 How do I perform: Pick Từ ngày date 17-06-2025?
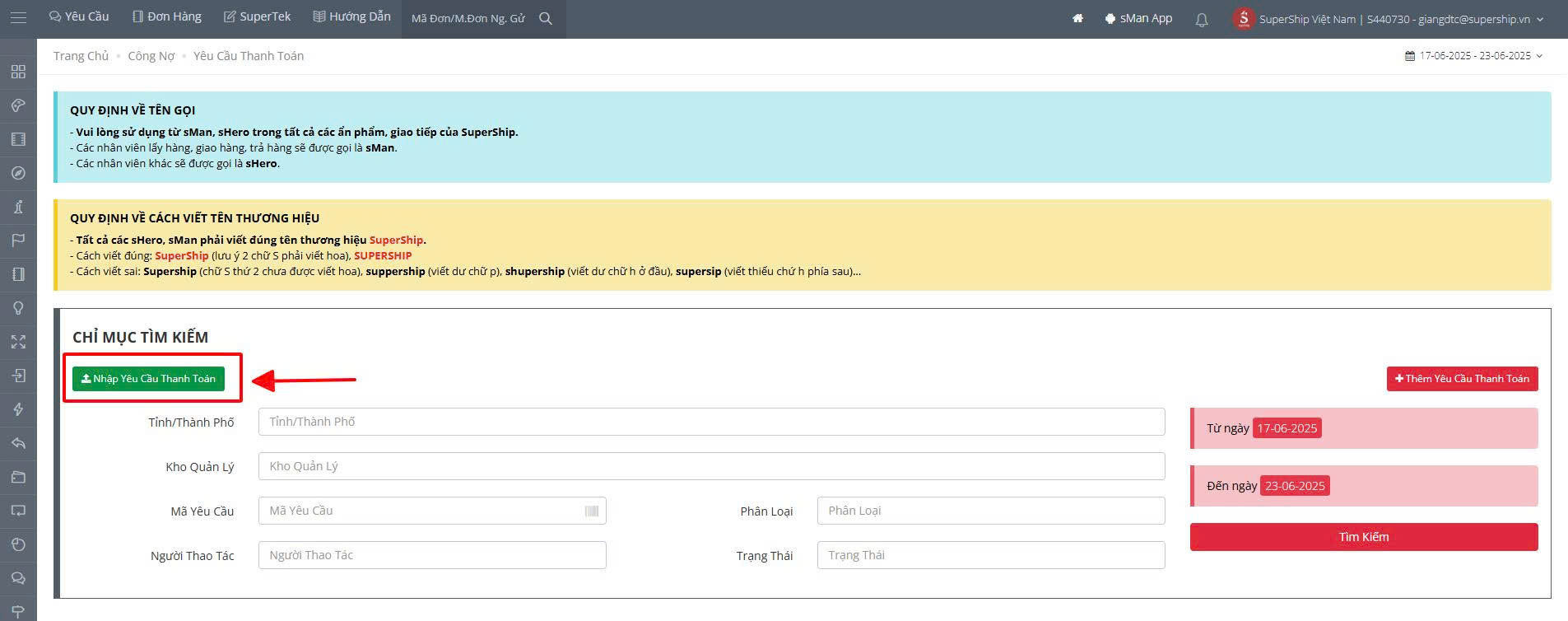point(1287,428)
